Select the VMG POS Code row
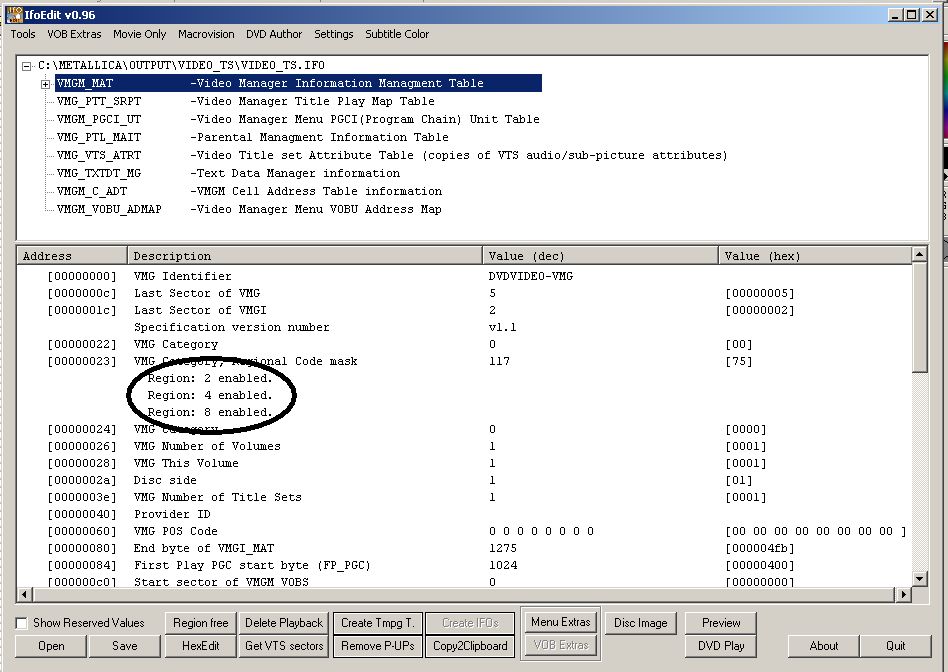 464,531
